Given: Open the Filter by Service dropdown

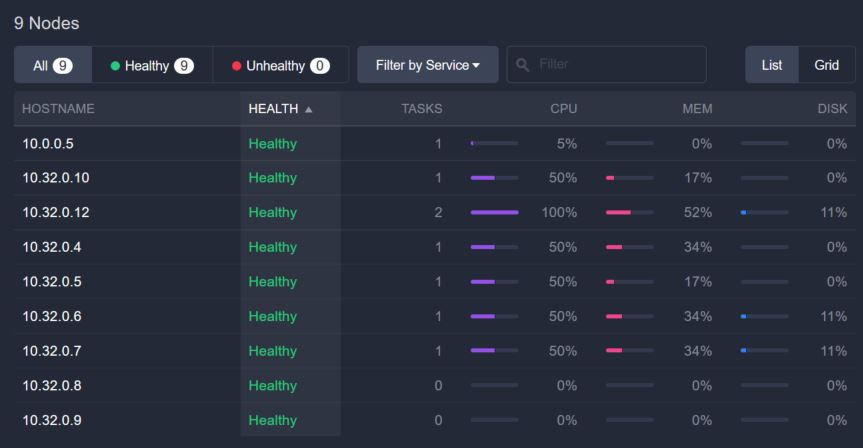Looking at the screenshot, I should (427, 65).
